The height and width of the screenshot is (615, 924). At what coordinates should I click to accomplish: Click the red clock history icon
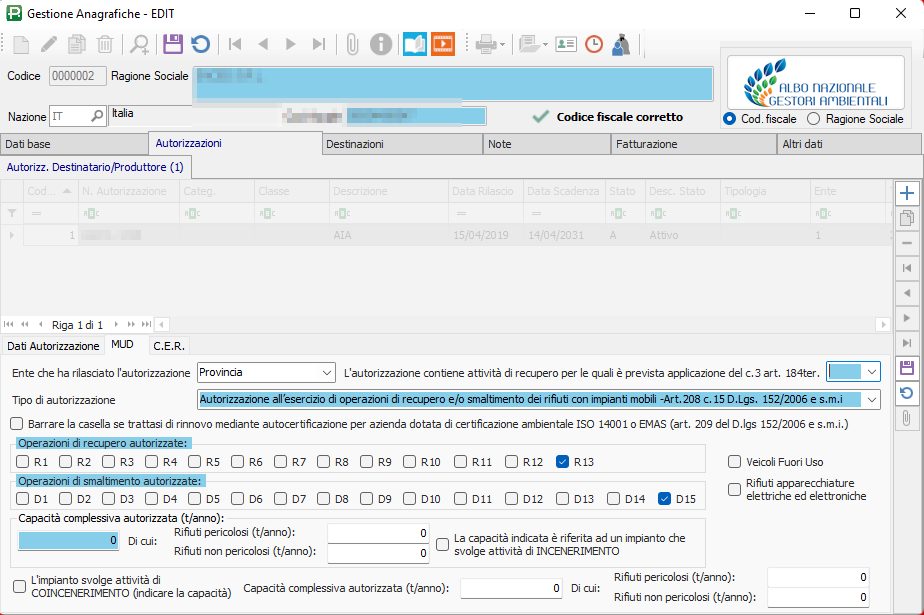click(x=594, y=44)
